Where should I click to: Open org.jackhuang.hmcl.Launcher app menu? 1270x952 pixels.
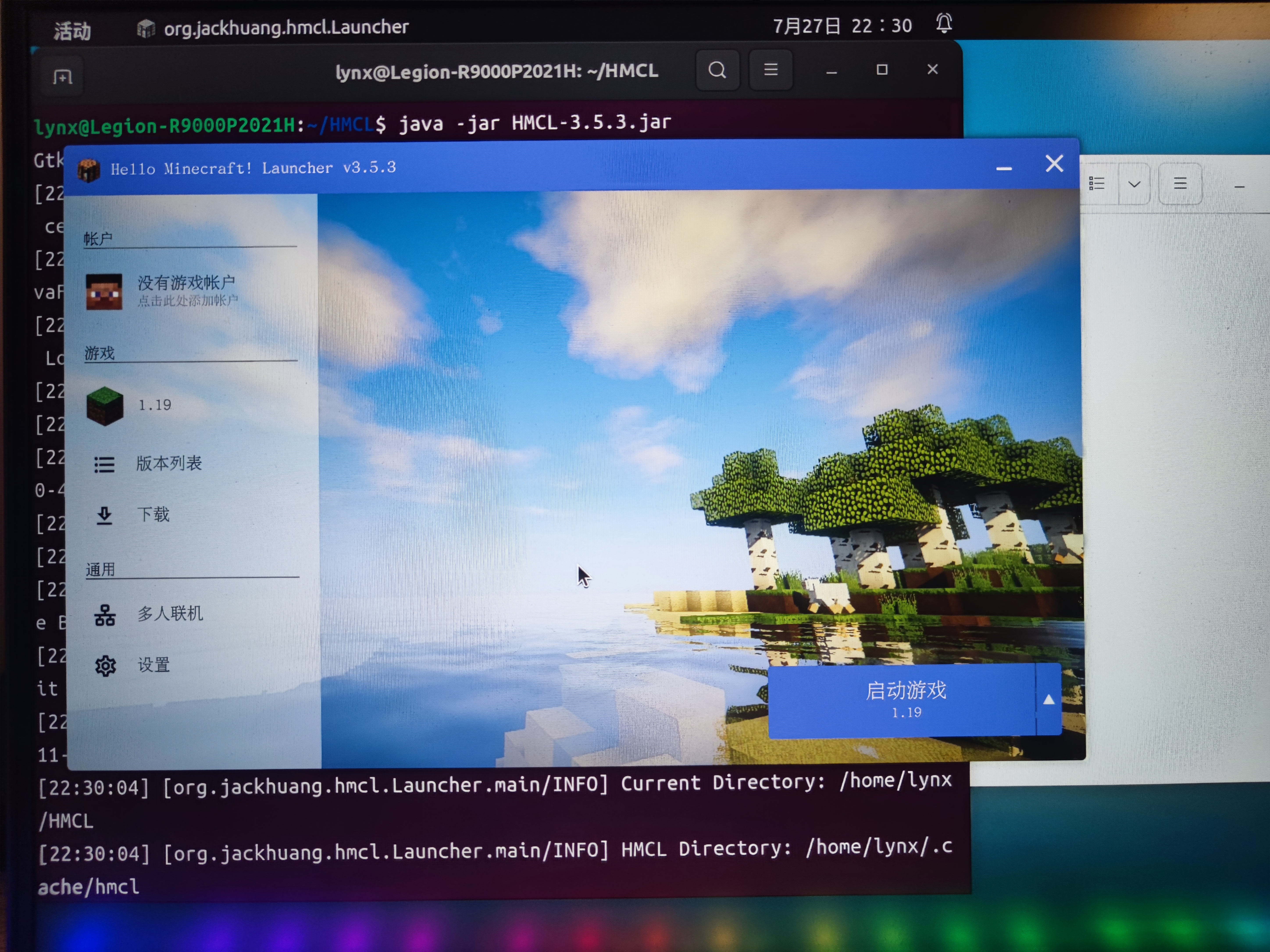click(x=273, y=28)
